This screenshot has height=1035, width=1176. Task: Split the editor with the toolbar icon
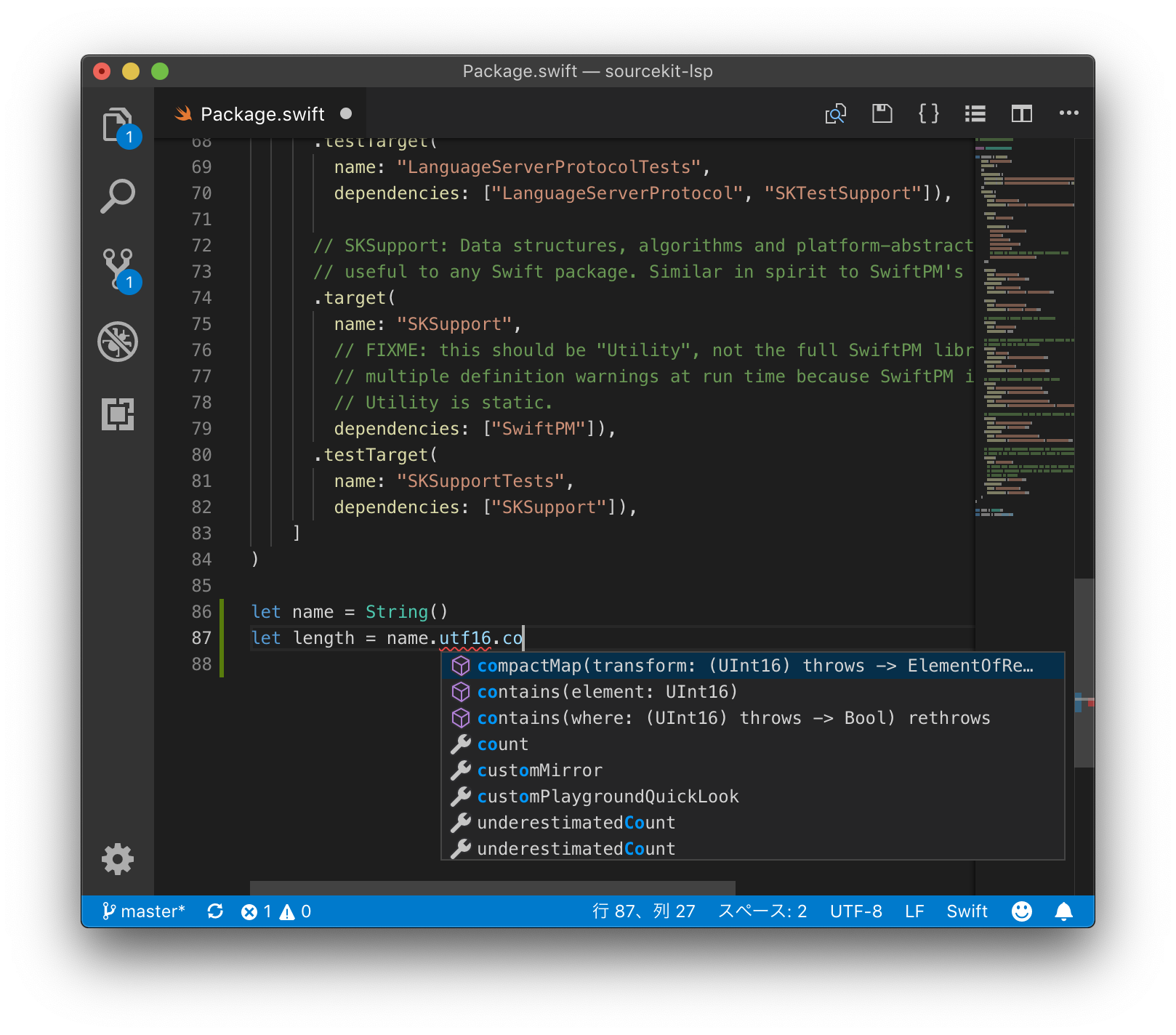(x=1021, y=113)
